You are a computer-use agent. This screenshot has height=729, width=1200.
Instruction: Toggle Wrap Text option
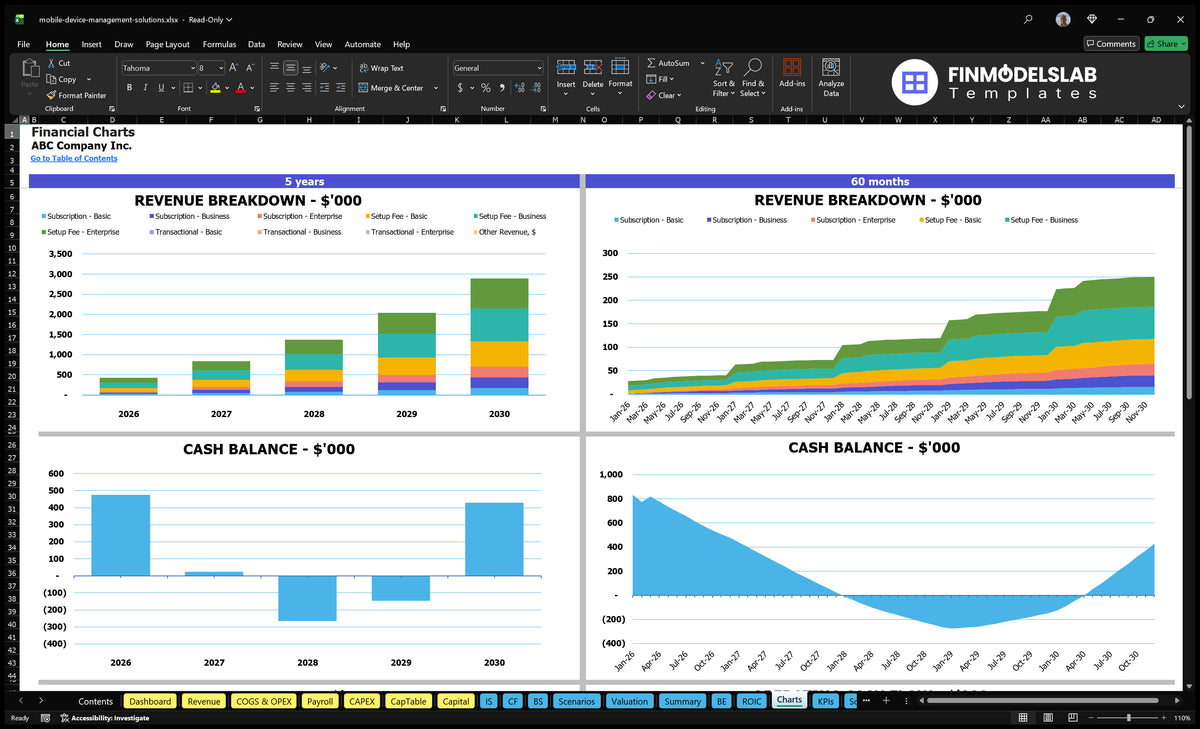381,68
